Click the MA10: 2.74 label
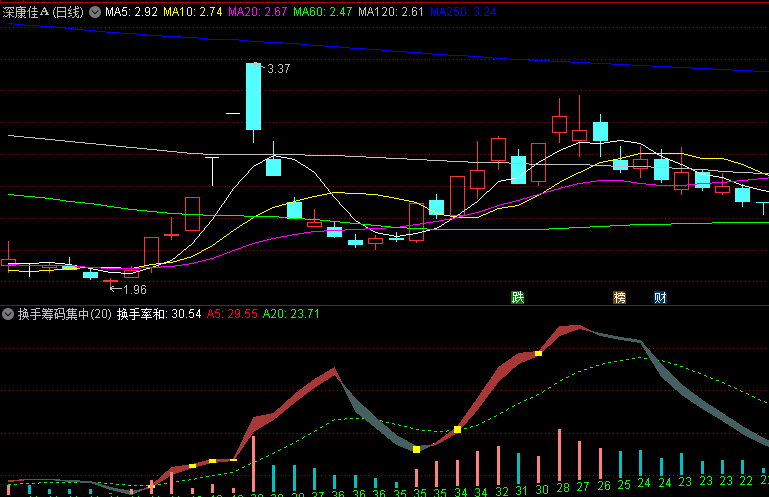 [x=193, y=12]
